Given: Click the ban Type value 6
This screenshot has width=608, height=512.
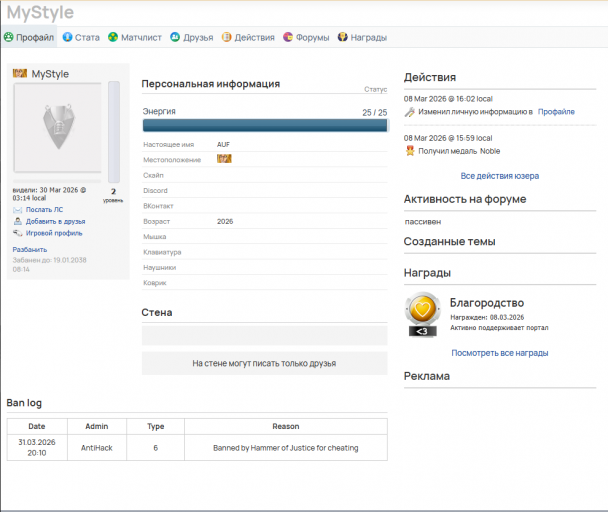Looking at the screenshot, I should click(155, 448).
